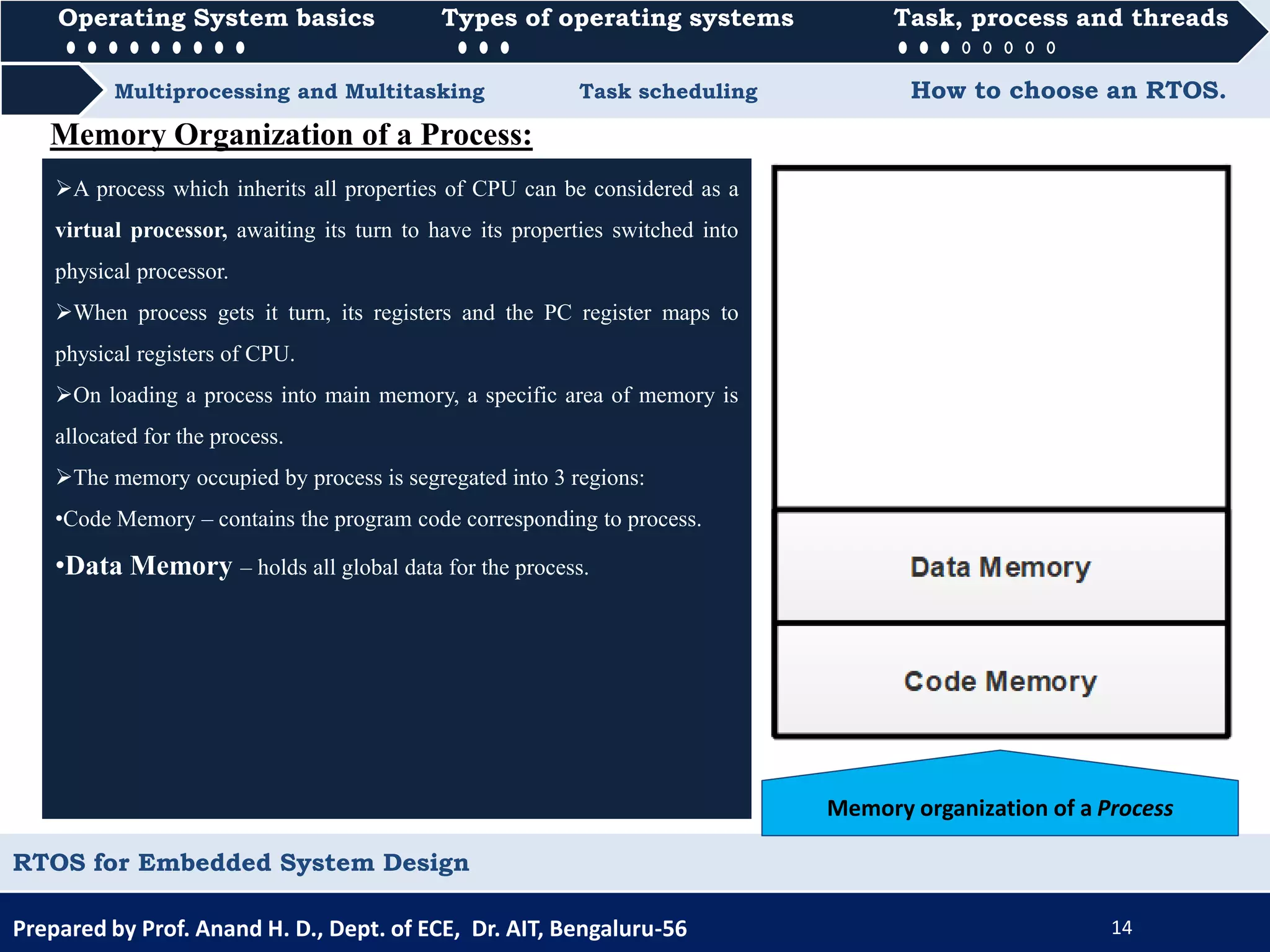Go to Task, process and threads section
1270x952 pixels.
[1060, 19]
